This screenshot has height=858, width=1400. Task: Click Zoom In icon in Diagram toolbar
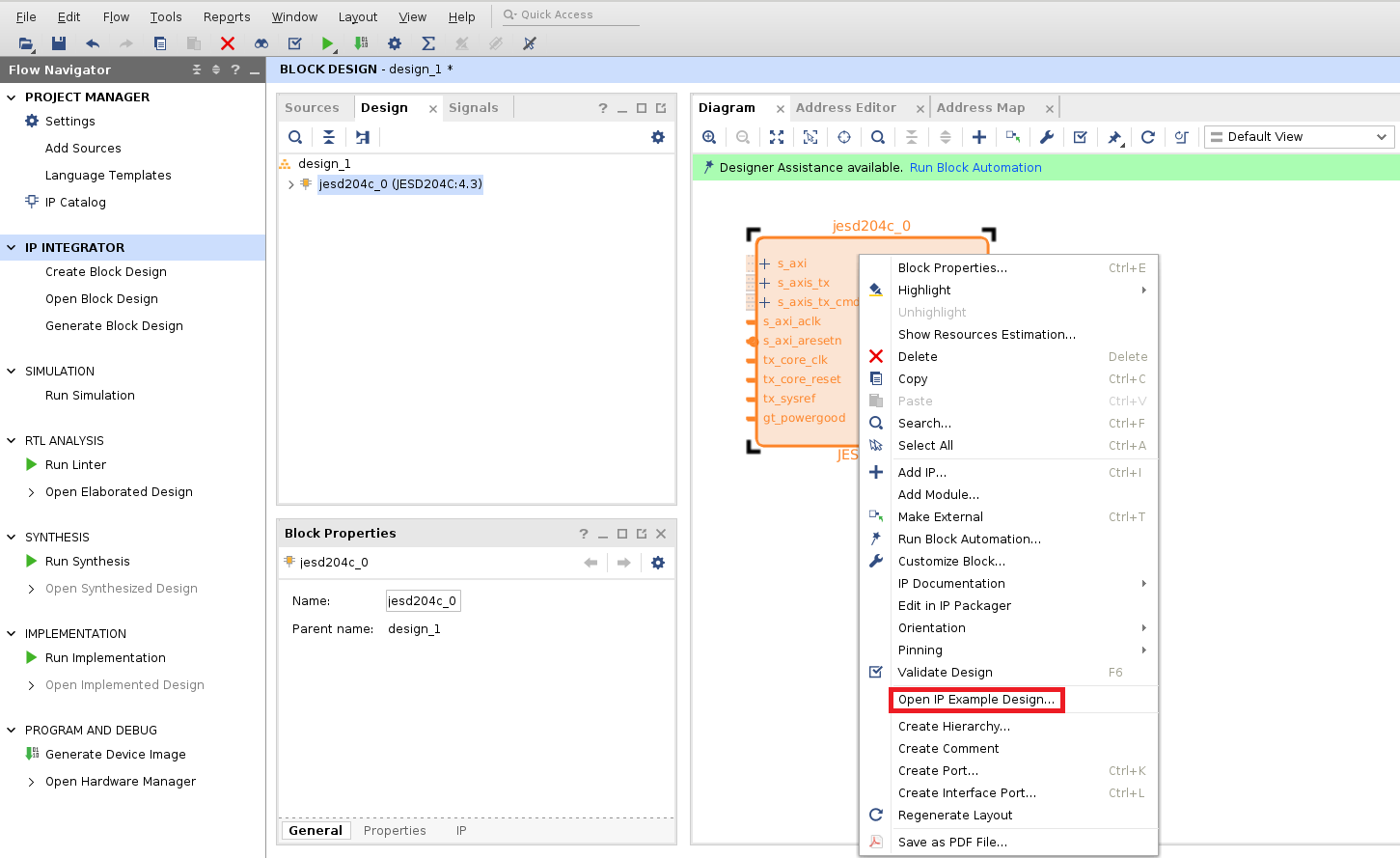(x=709, y=137)
